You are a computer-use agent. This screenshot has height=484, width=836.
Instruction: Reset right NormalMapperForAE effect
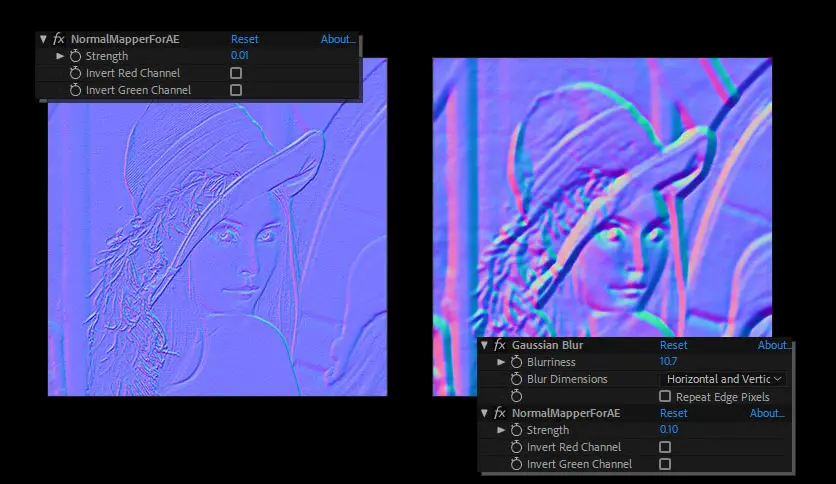(673, 413)
